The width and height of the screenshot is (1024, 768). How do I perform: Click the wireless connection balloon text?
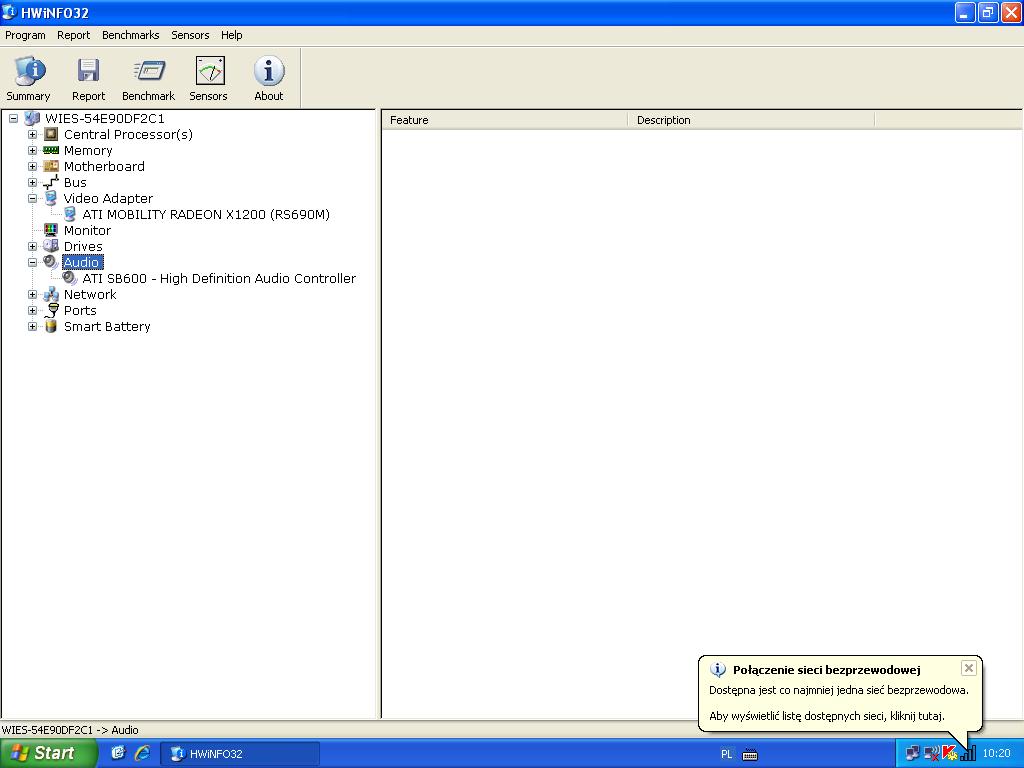click(x=839, y=703)
